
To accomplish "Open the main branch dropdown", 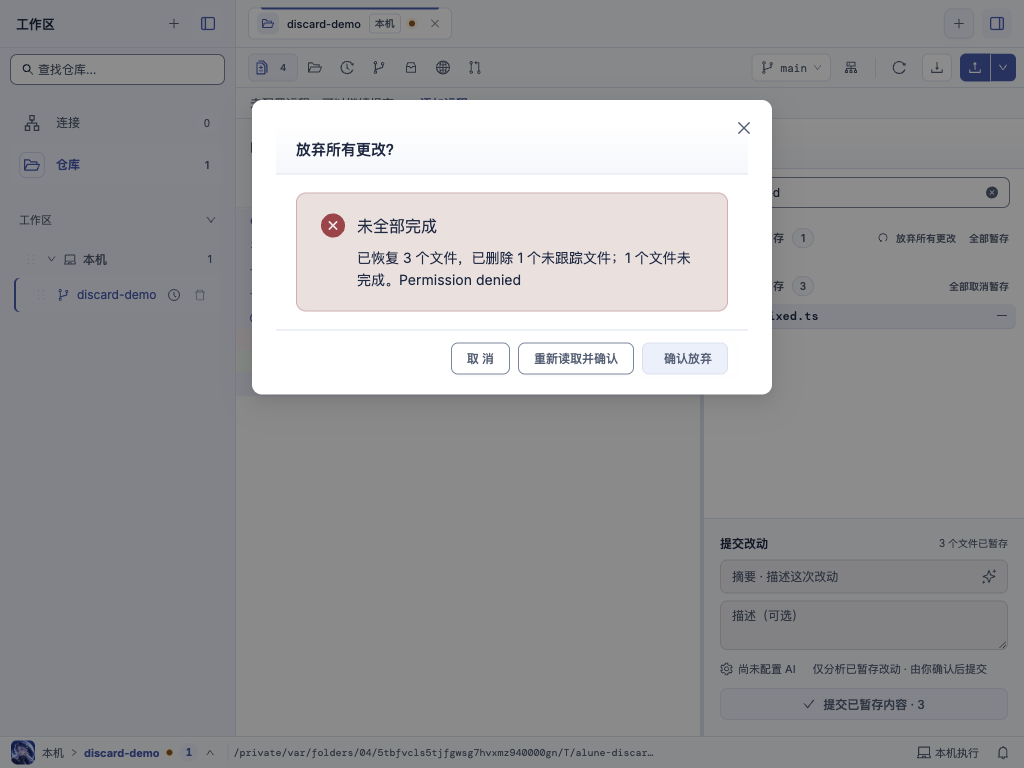I will [x=791, y=68].
